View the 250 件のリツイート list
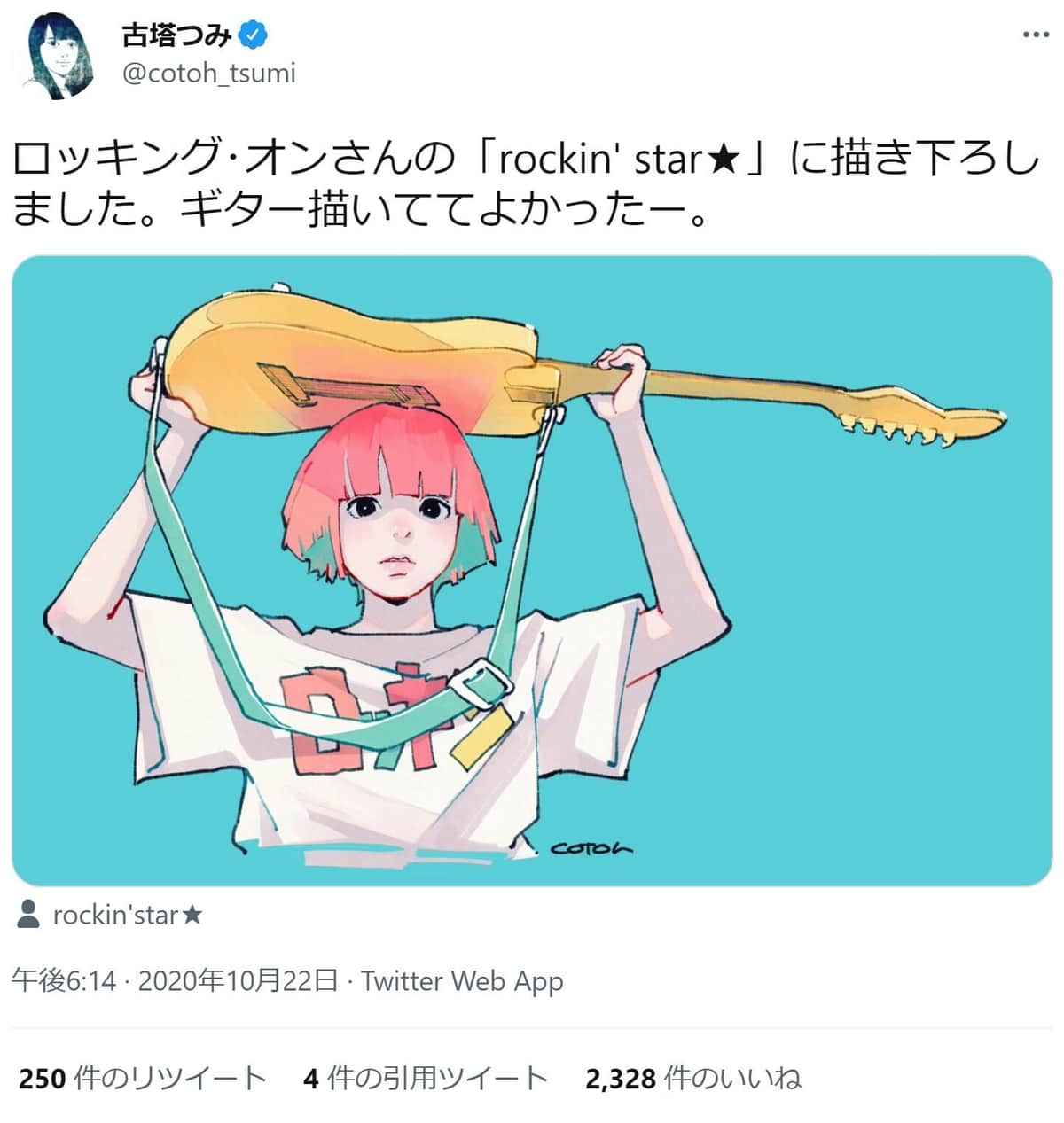This screenshot has height=1123, width=1064. pyautogui.click(x=143, y=1078)
